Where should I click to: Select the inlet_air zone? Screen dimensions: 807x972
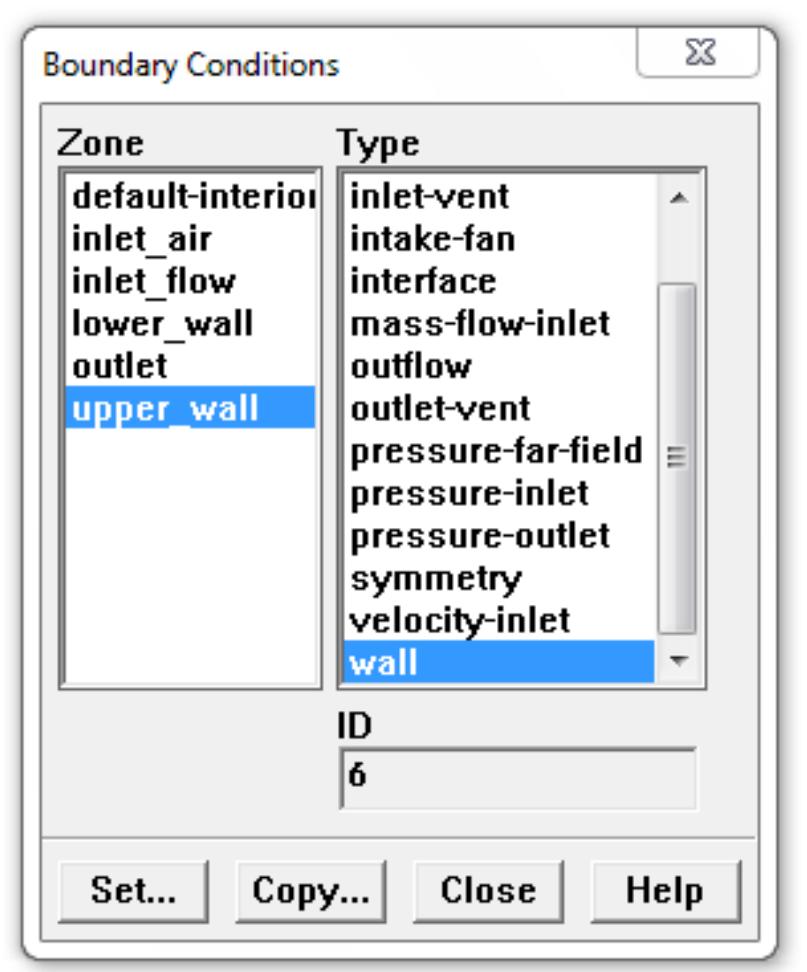tap(120, 238)
